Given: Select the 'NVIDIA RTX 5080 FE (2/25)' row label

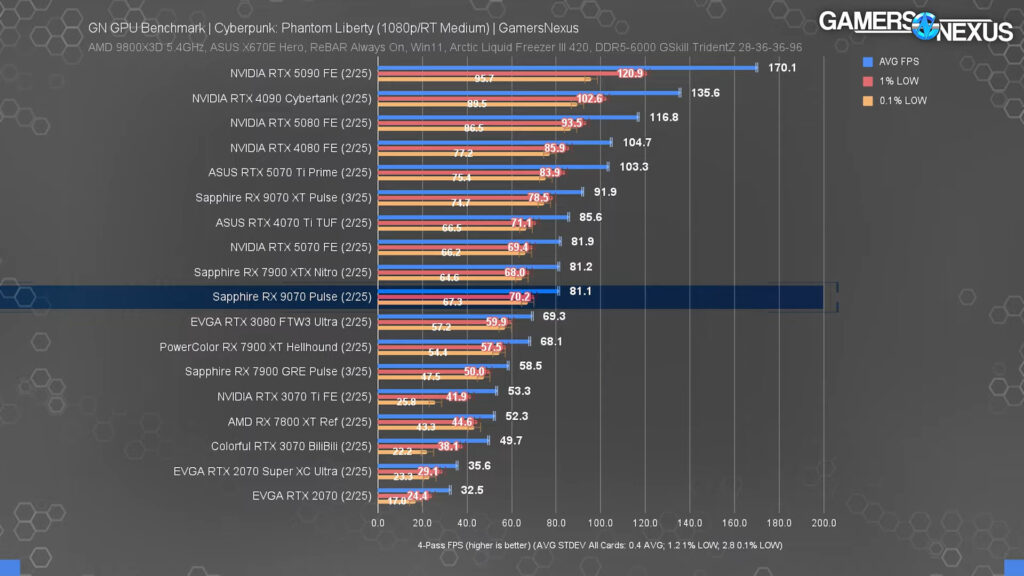Looking at the screenshot, I should tap(300, 123).
